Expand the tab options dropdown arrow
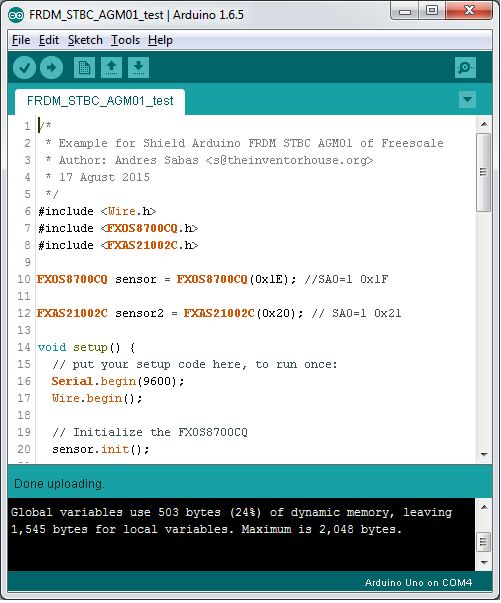This screenshot has width=501, height=603. coord(468,100)
